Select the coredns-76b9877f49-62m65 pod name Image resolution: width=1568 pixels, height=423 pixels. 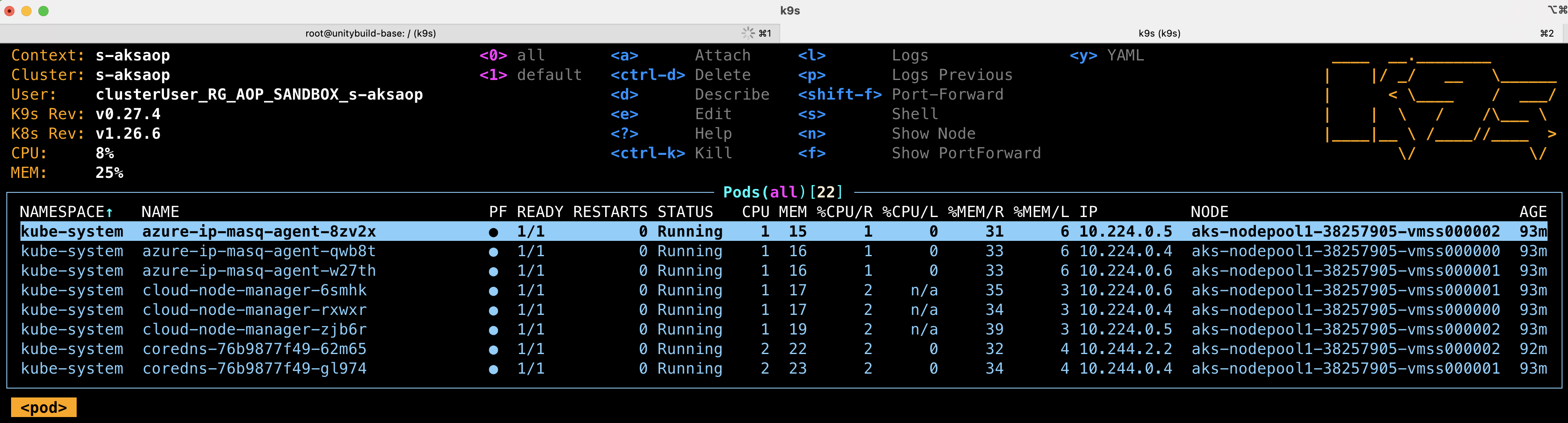(x=254, y=349)
